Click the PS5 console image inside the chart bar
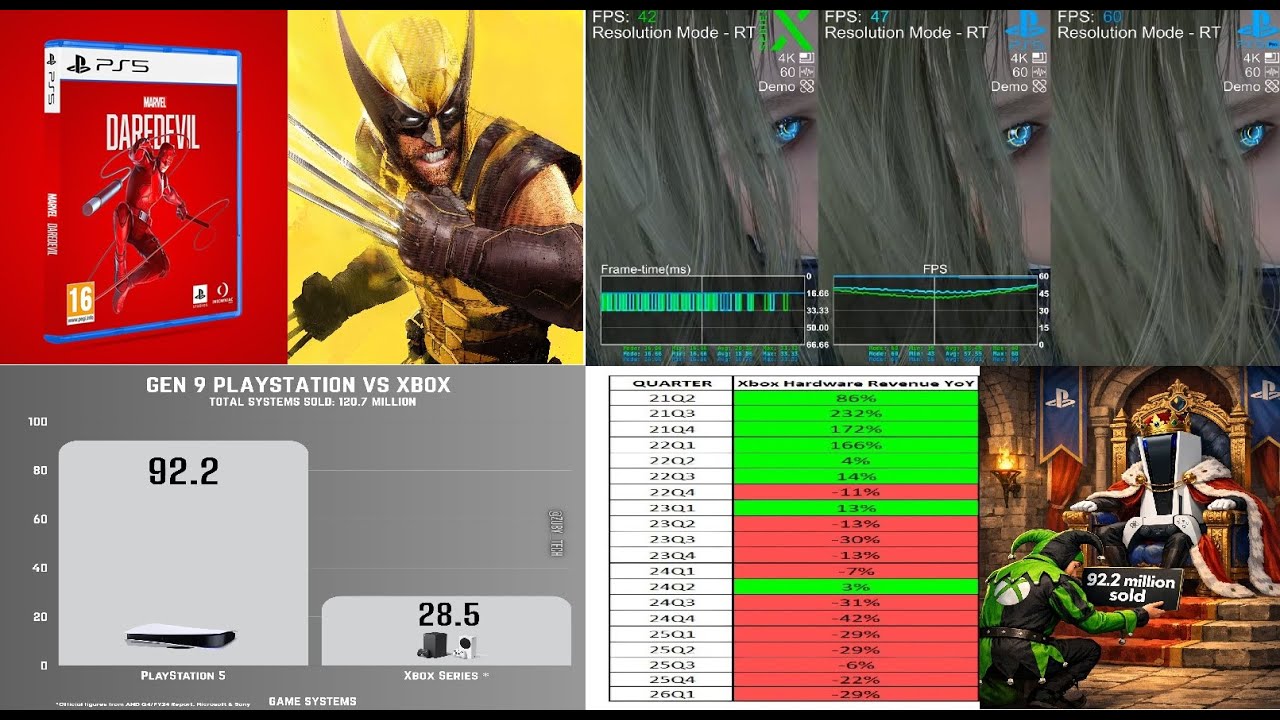 [x=181, y=637]
